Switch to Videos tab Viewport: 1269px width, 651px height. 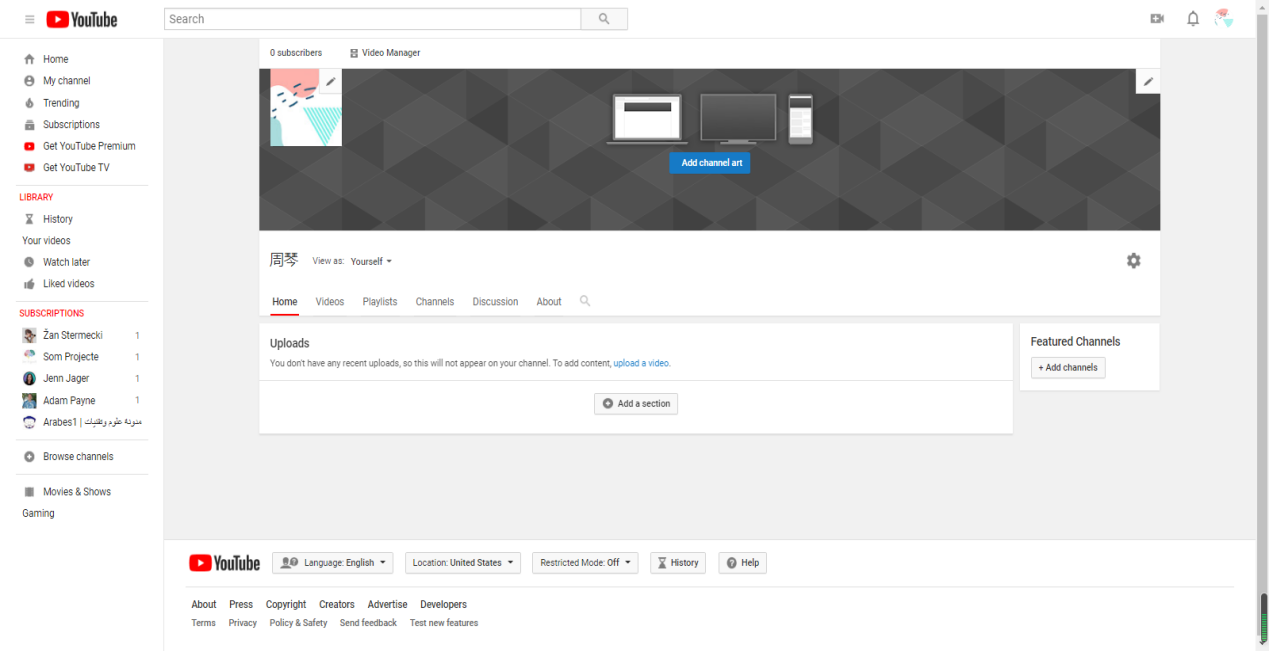[x=330, y=302]
